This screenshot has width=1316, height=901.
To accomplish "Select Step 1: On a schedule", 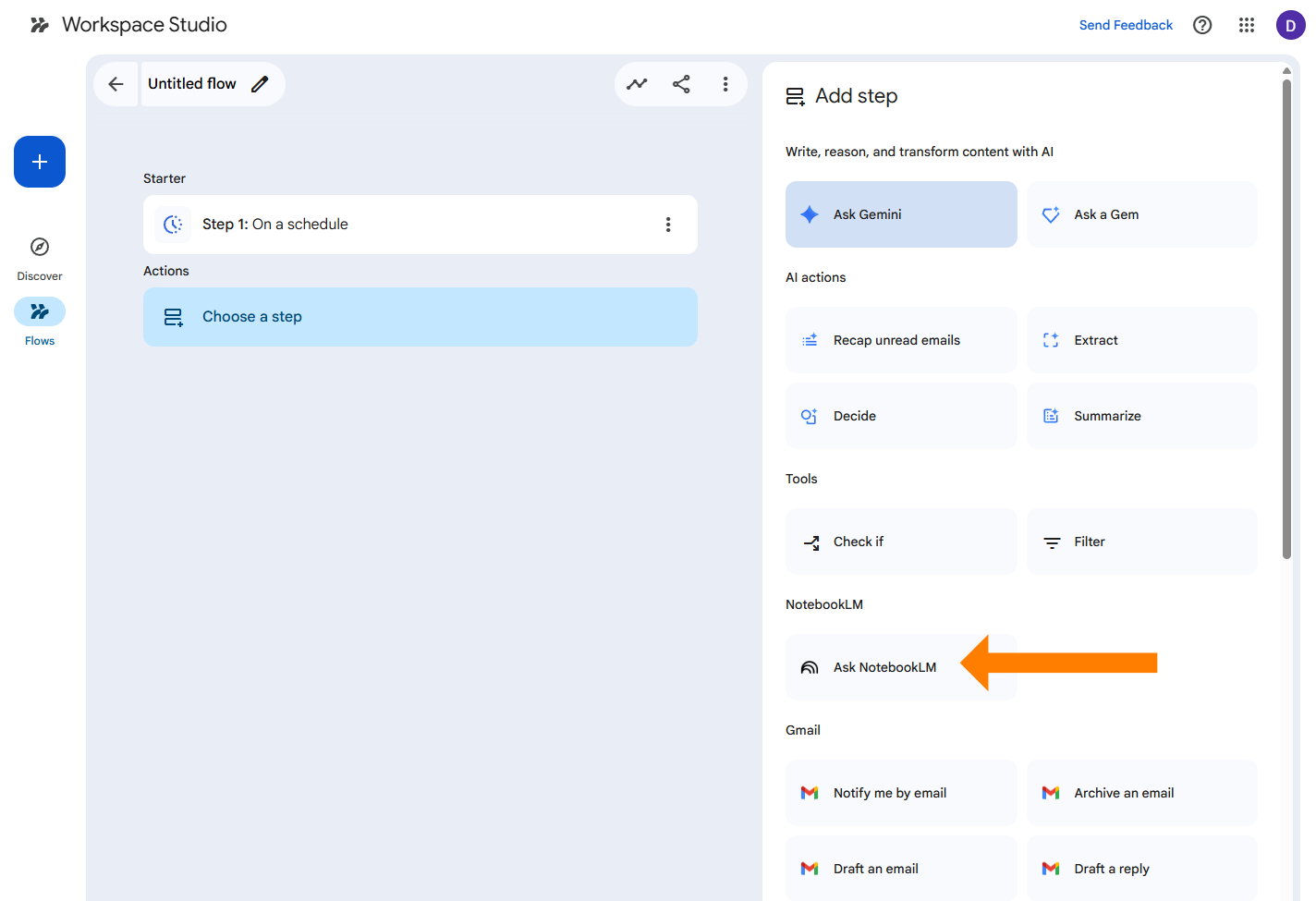I will (x=420, y=225).
